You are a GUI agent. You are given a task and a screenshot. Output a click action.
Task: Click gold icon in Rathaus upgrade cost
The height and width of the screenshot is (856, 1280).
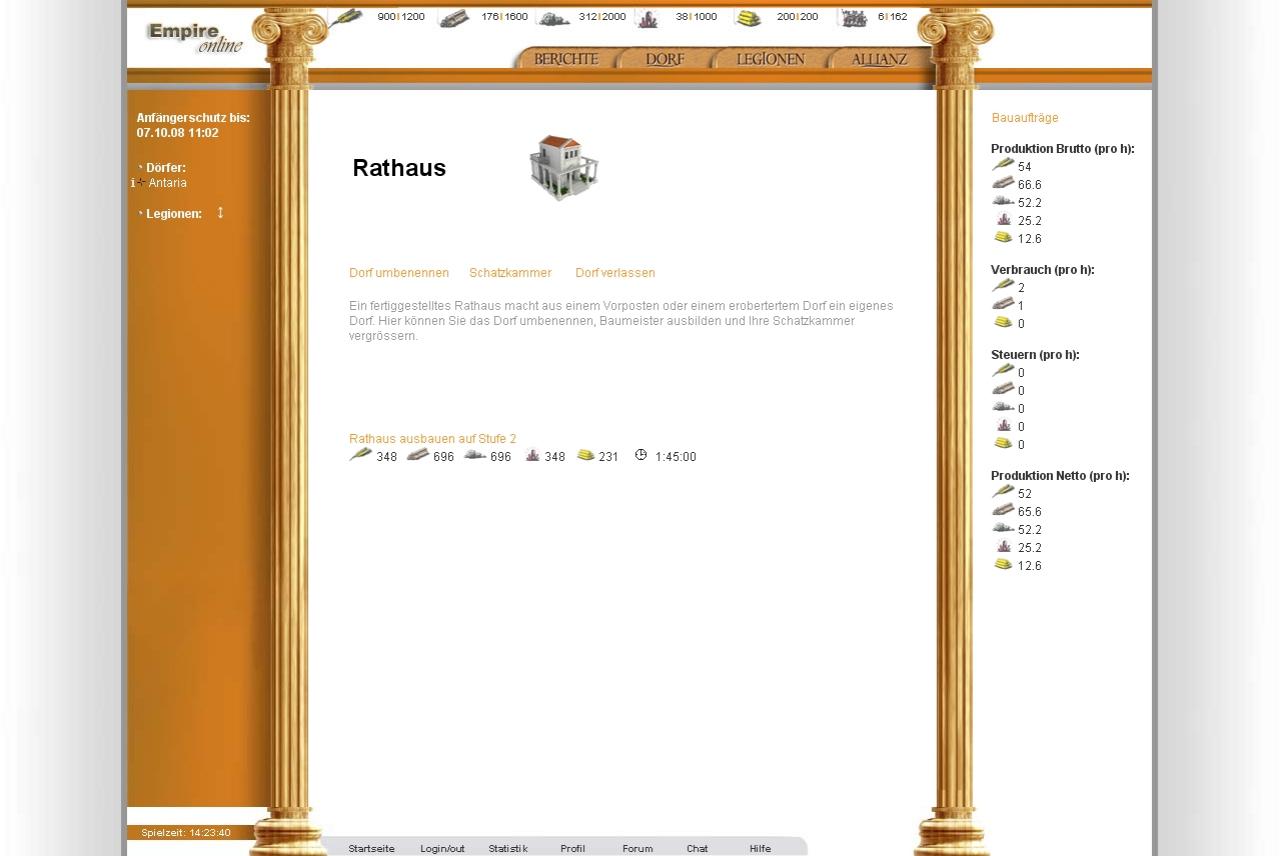[x=586, y=455]
